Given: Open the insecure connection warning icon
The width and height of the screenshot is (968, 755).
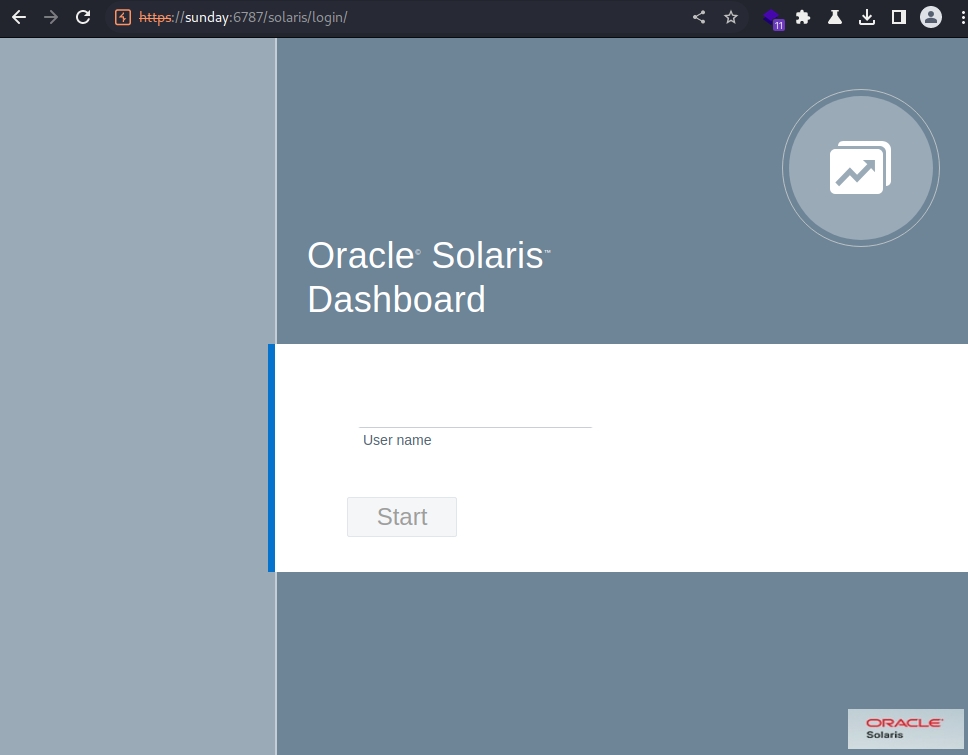Looking at the screenshot, I should [x=123, y=17].
